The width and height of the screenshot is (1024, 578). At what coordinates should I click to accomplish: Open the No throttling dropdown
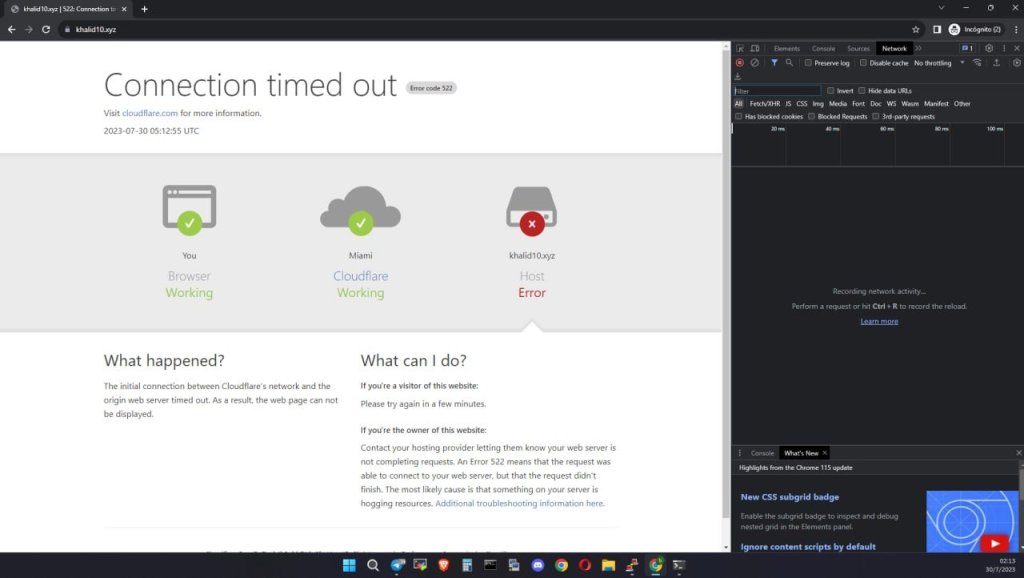point(938,63)
